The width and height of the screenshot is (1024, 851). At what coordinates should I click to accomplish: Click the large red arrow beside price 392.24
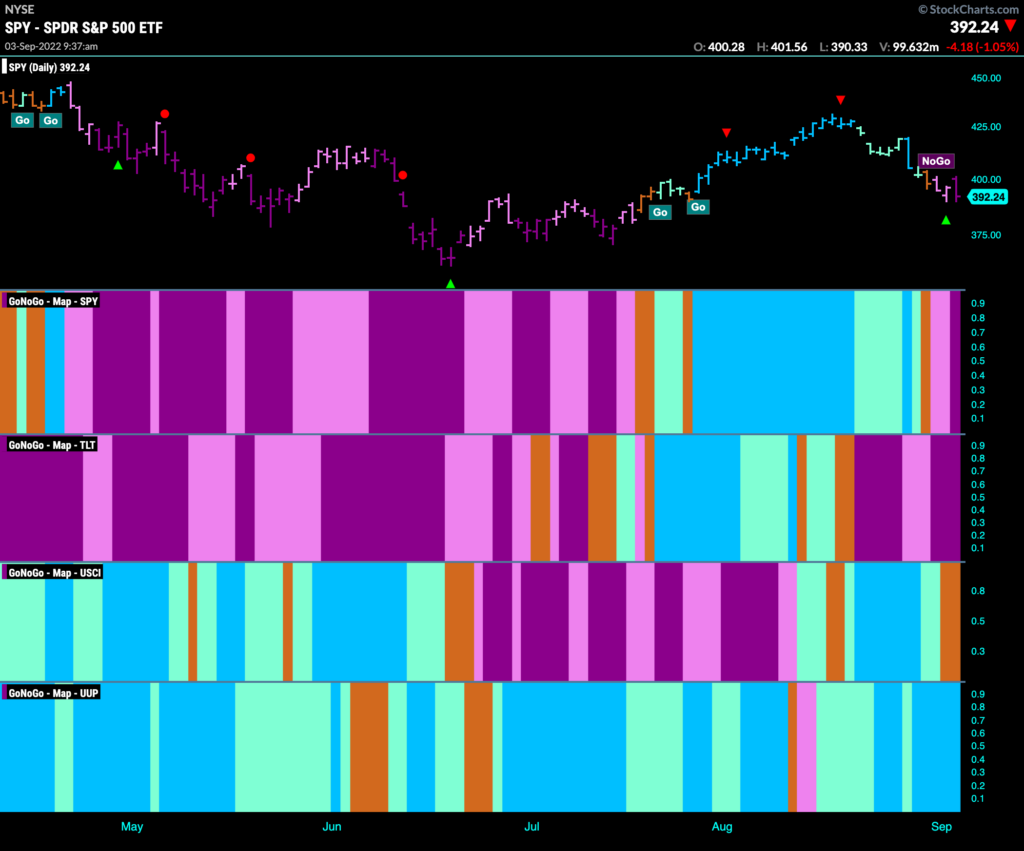(x=1011, y=27)
